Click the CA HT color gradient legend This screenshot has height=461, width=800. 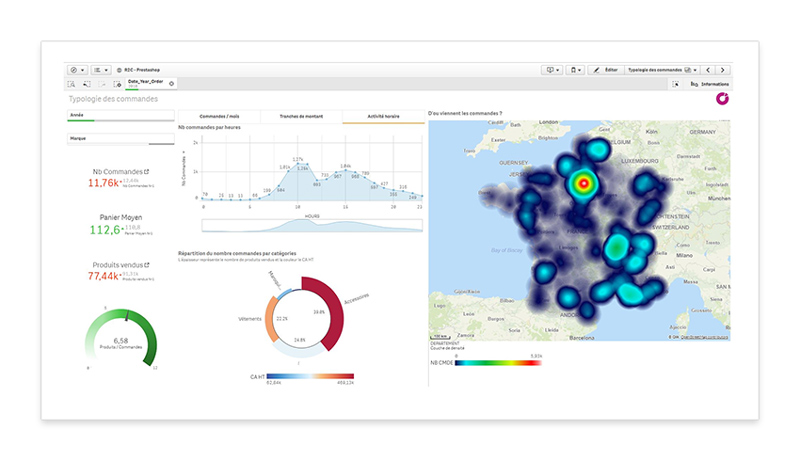pyautogui.click(x=310, y=376)
